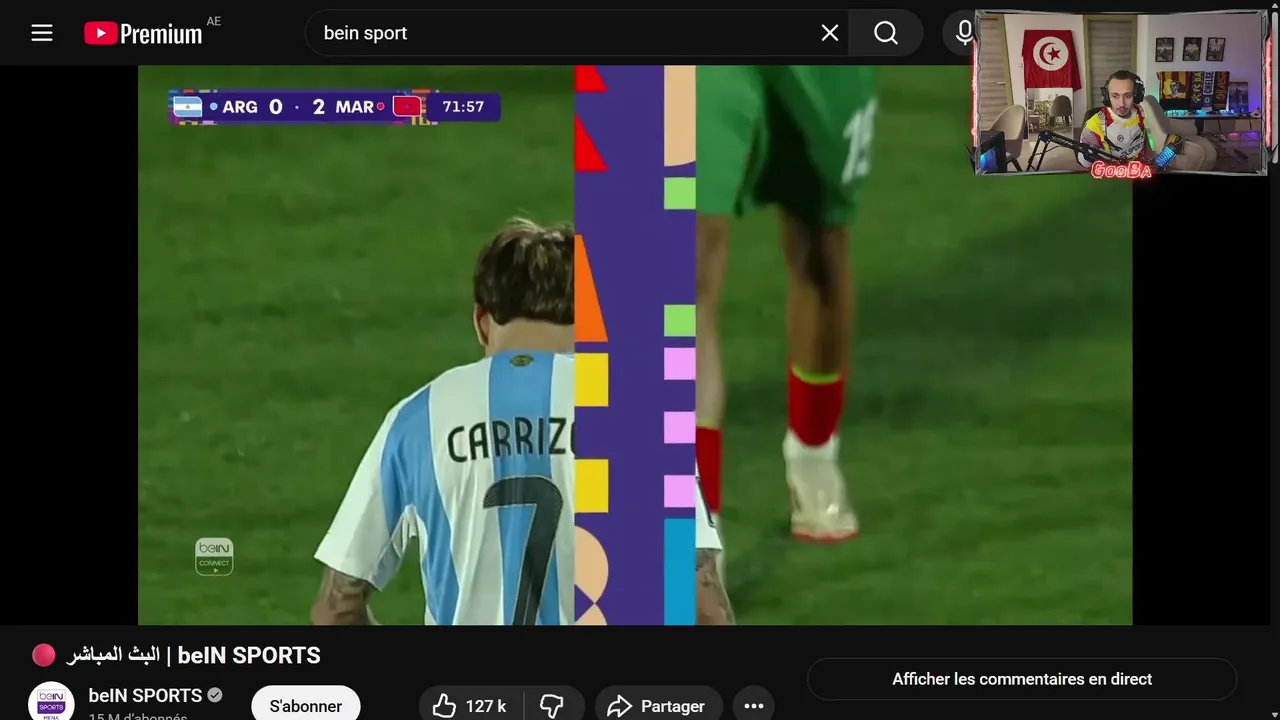The height and width of the screenshot is (720, 1280).
Task: Click the Argentina flag in scoreboard
Action: (x=187, y=107)
